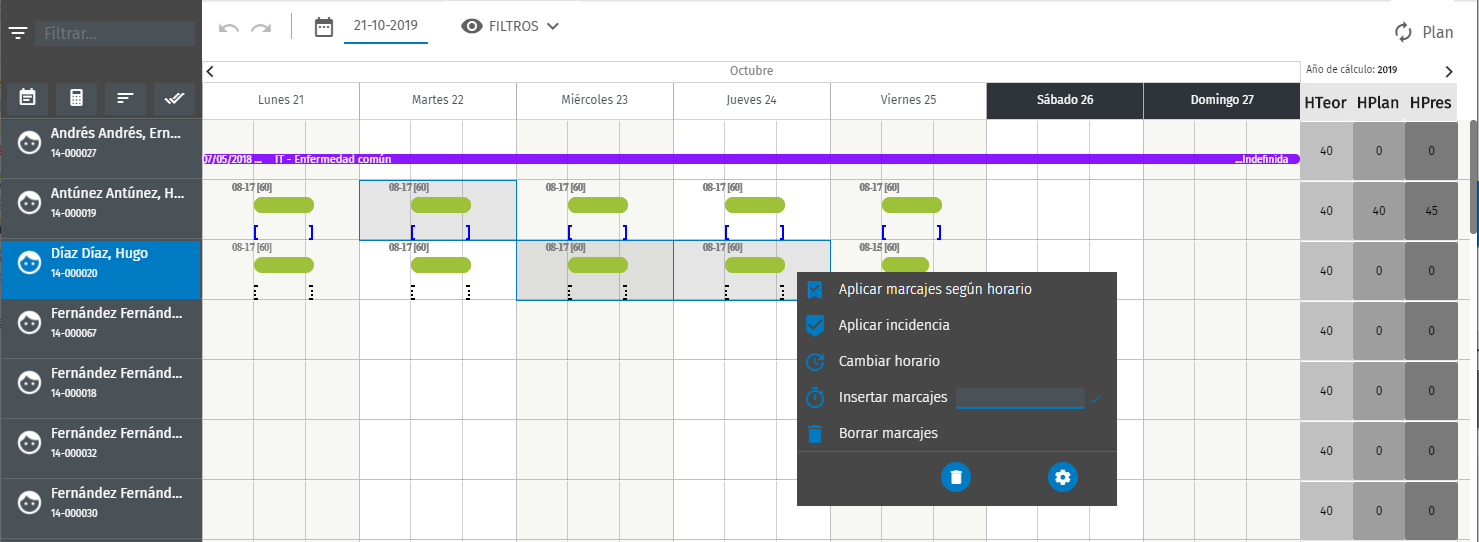The image size is (1479, 542).
Task: Click the 21-10-2019 date field
Action: [386, 27]
